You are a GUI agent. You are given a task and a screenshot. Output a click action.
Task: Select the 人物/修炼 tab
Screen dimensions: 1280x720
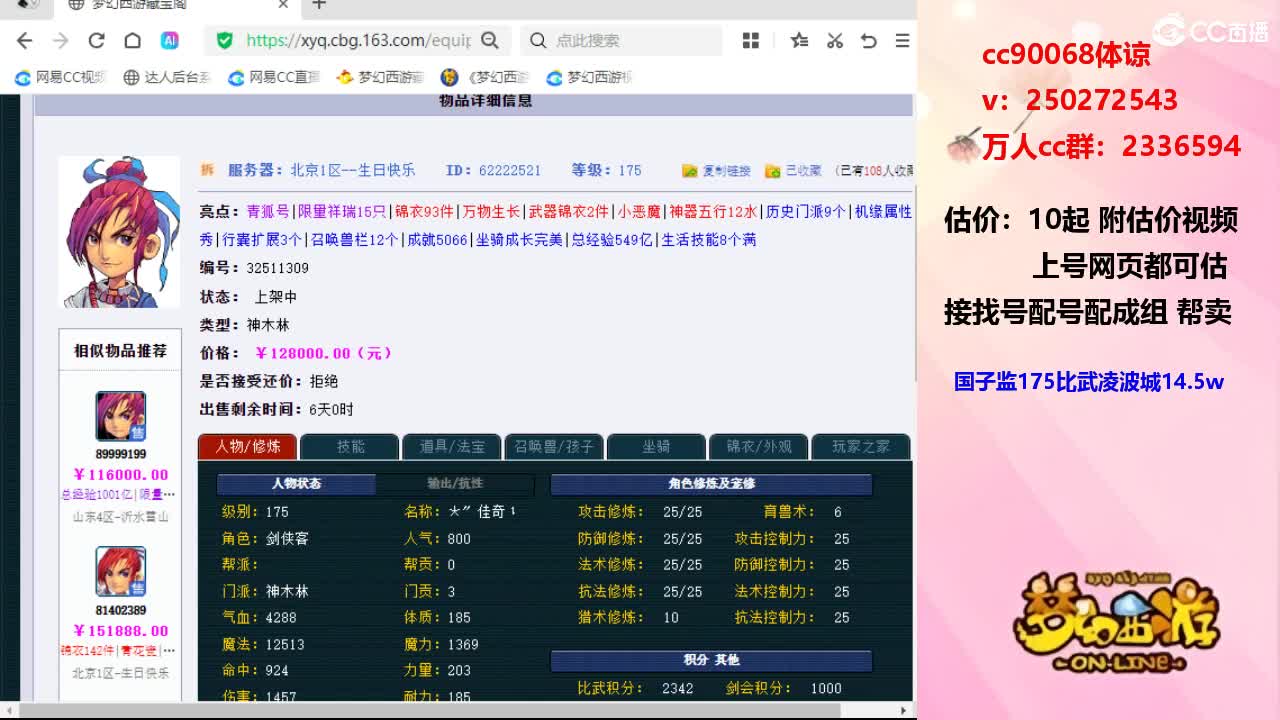[x=247, y=446]
